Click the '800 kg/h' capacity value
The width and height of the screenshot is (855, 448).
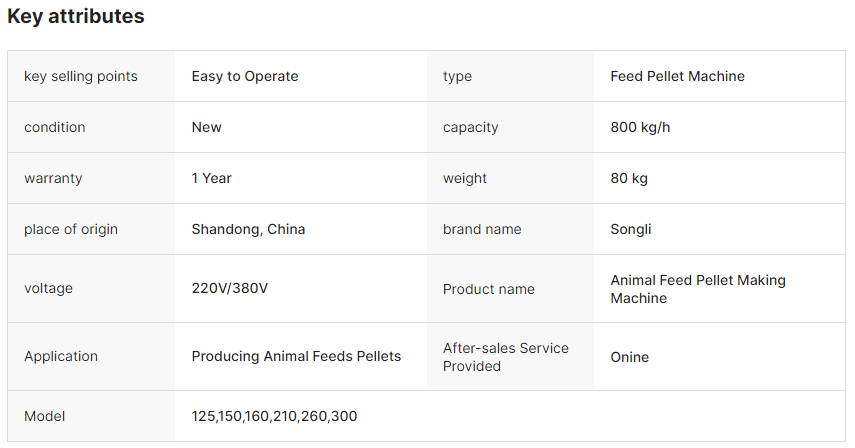coord(640,127)
